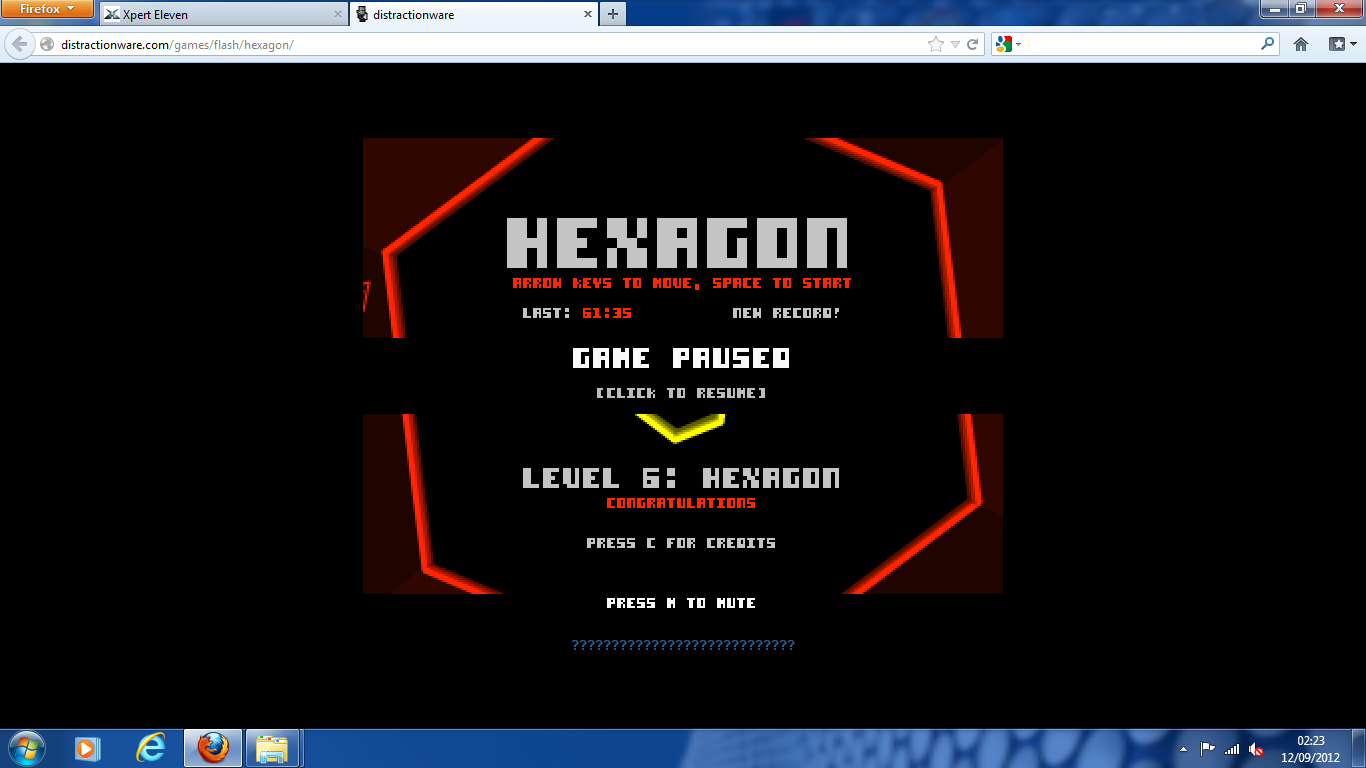Viewport: 1366px width, 768px height.
Task: Click the PRESS C FOR CREDITS text
Action: [x=681, y=543]
